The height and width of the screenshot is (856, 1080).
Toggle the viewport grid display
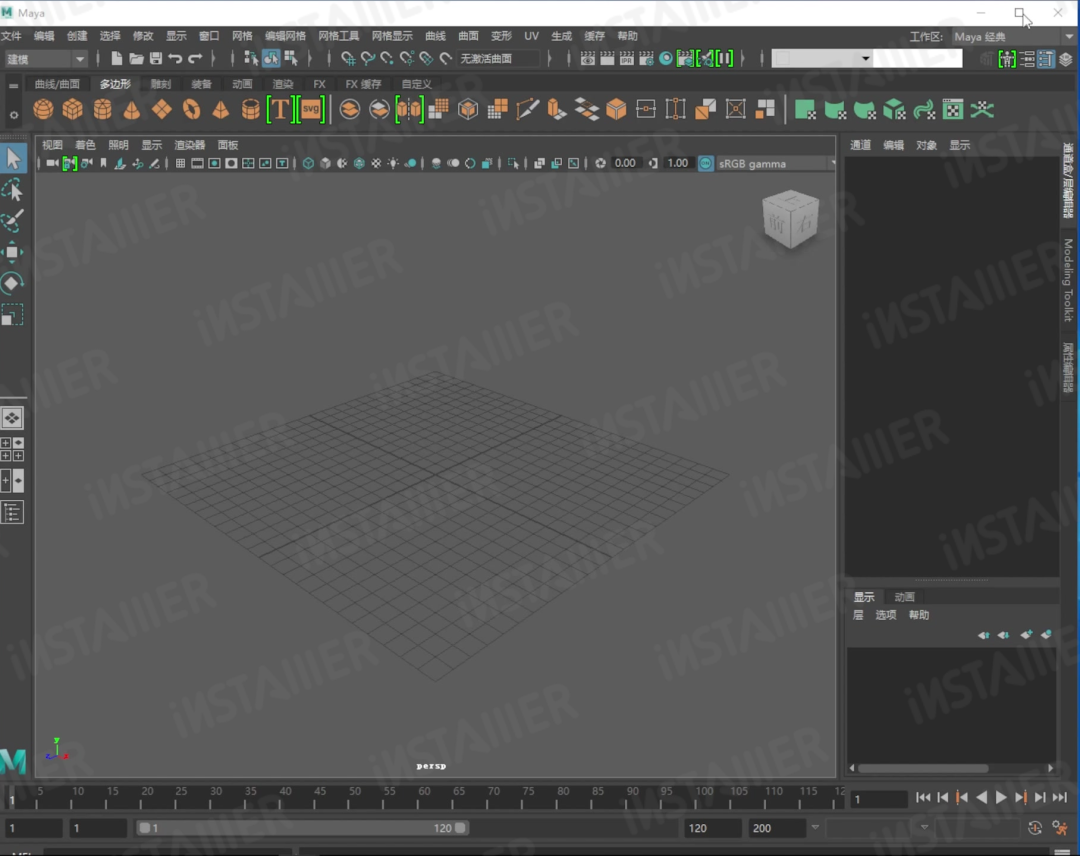click(180, 163)
